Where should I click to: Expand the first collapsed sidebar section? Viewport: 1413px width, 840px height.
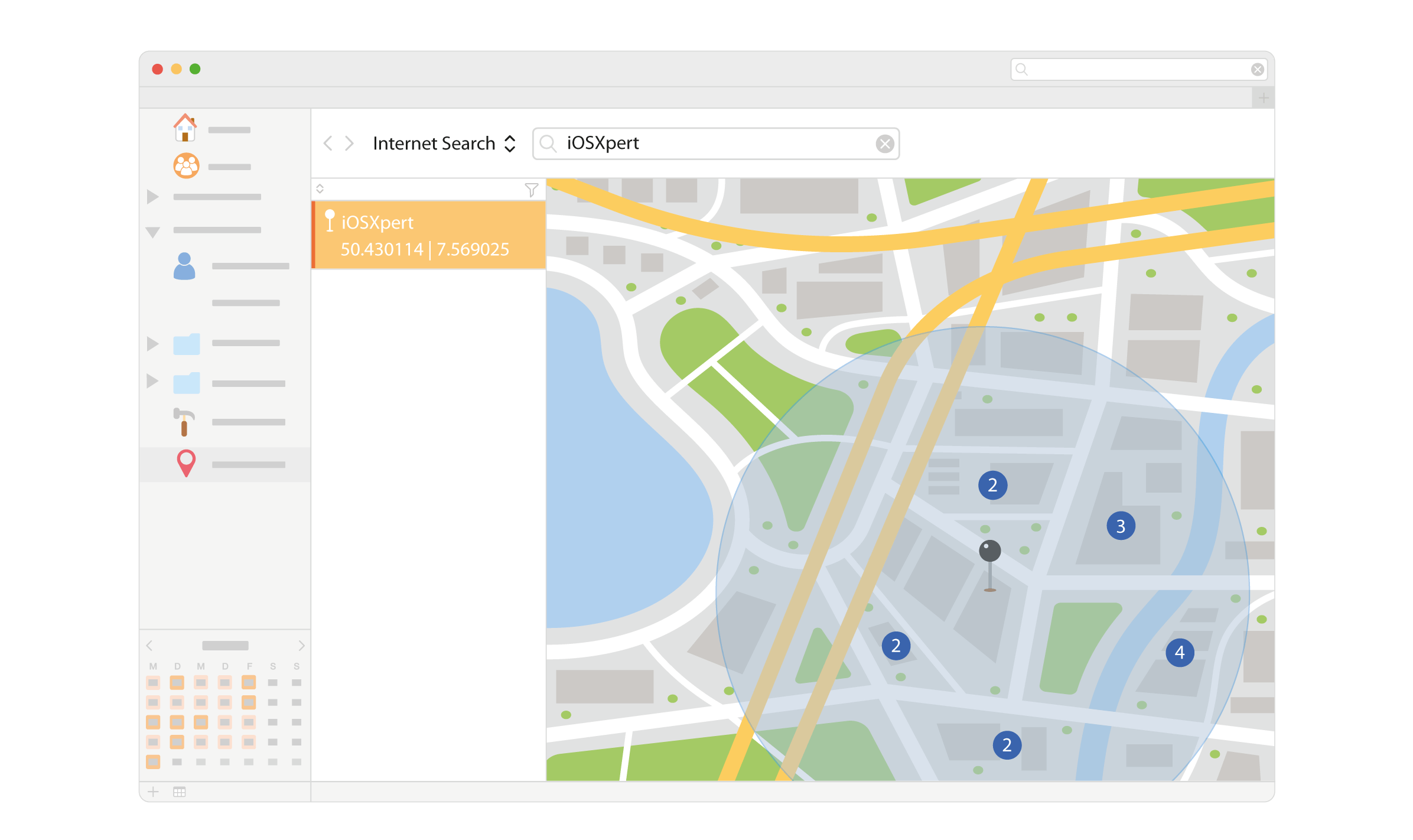click(x=152, y=197)
